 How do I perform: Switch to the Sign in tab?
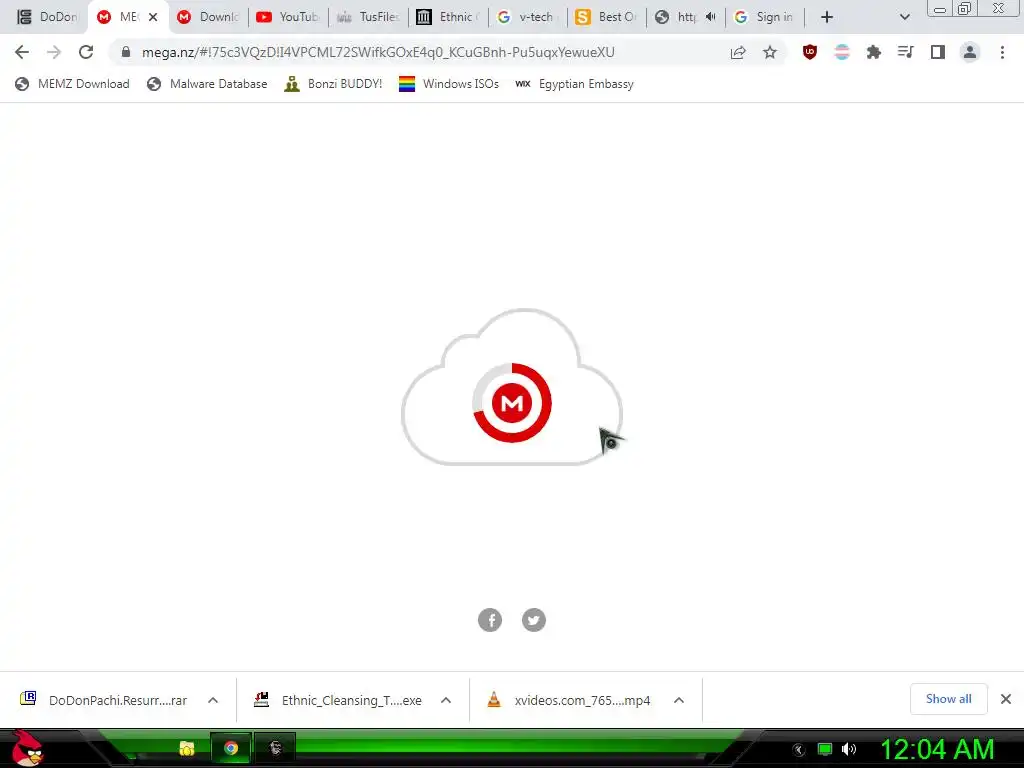coord(765,17)
